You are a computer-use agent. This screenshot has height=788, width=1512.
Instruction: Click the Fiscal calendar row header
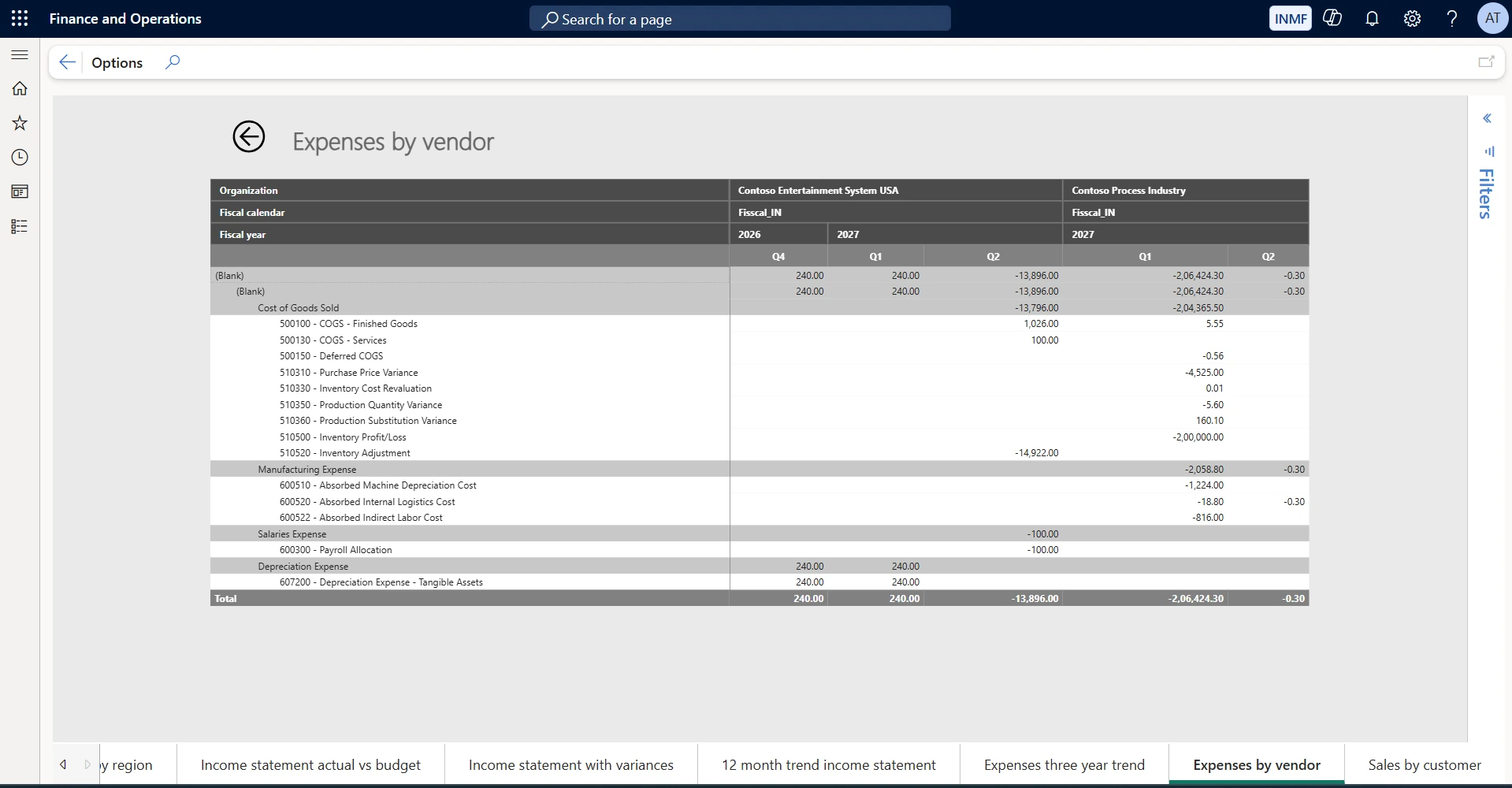pos(470,212)
